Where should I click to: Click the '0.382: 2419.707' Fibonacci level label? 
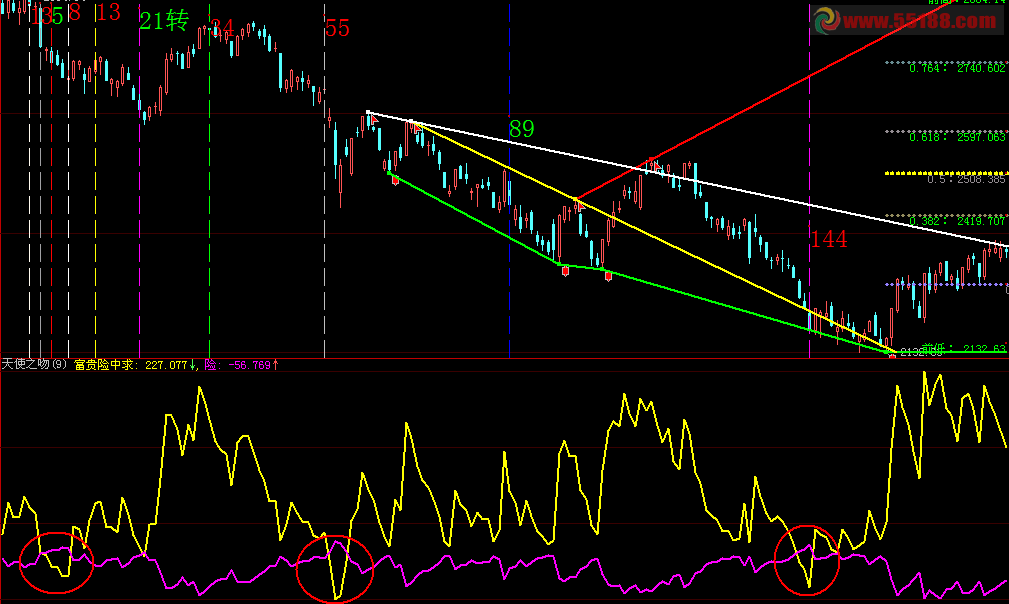tap(957, 221)
